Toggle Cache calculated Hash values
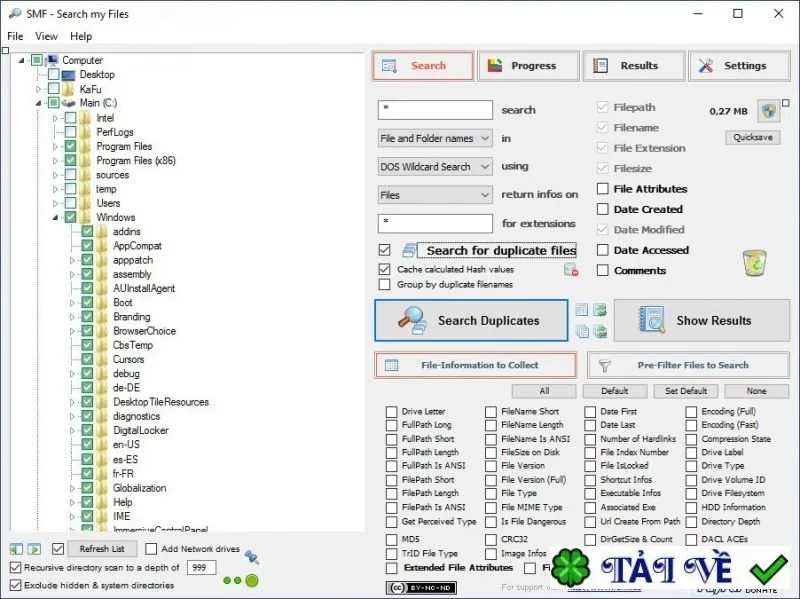 click(x=385, y=269)
